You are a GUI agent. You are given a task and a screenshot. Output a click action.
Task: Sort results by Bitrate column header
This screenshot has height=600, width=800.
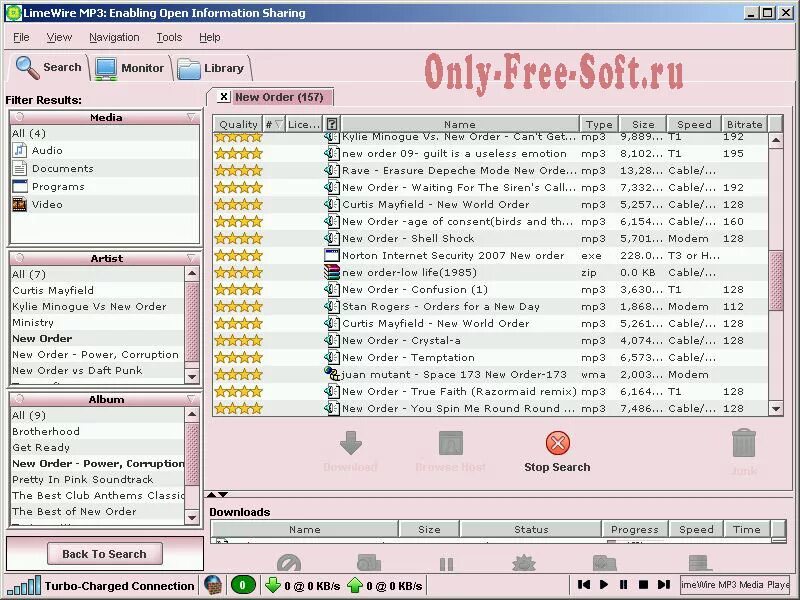coord(744,124)
